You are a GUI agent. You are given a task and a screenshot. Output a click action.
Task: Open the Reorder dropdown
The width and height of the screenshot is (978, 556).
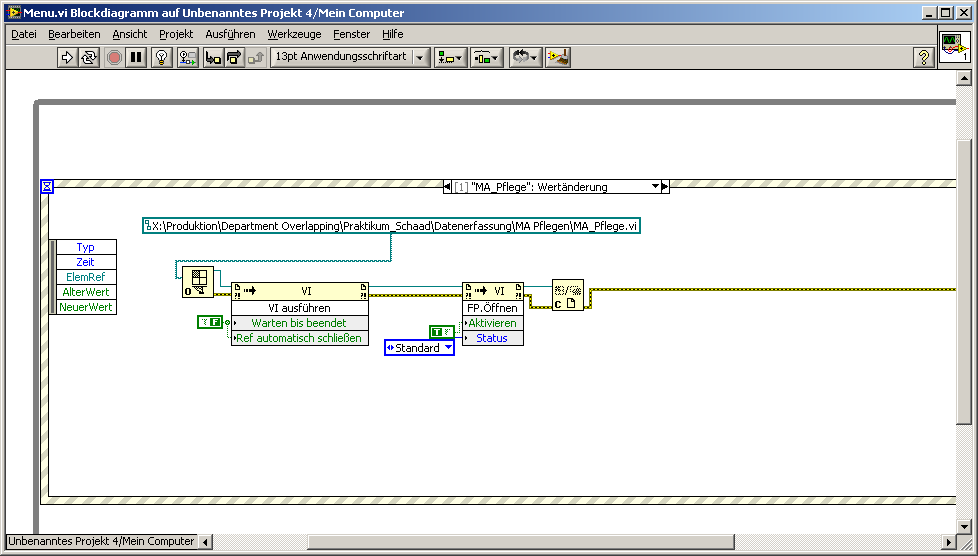[x=525, y=57]
